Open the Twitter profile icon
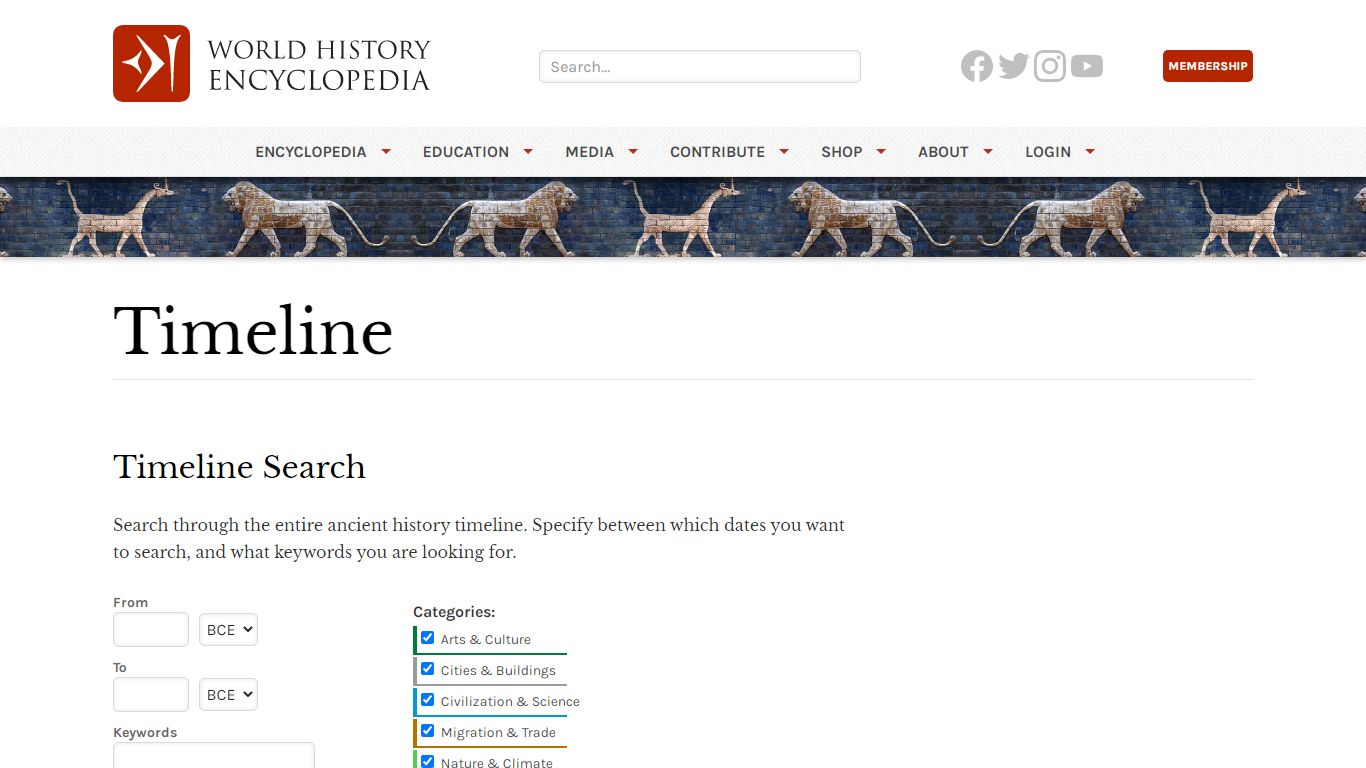This screenshot has height=768, width=1366. point(1013,67)
